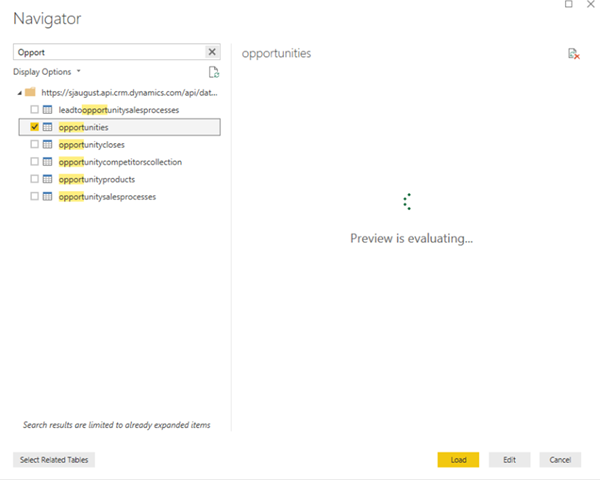600x480 pixels.
Task: Click the table icon beside opportunityproducts
Action: pyautogui.click(x=48, y=179)
